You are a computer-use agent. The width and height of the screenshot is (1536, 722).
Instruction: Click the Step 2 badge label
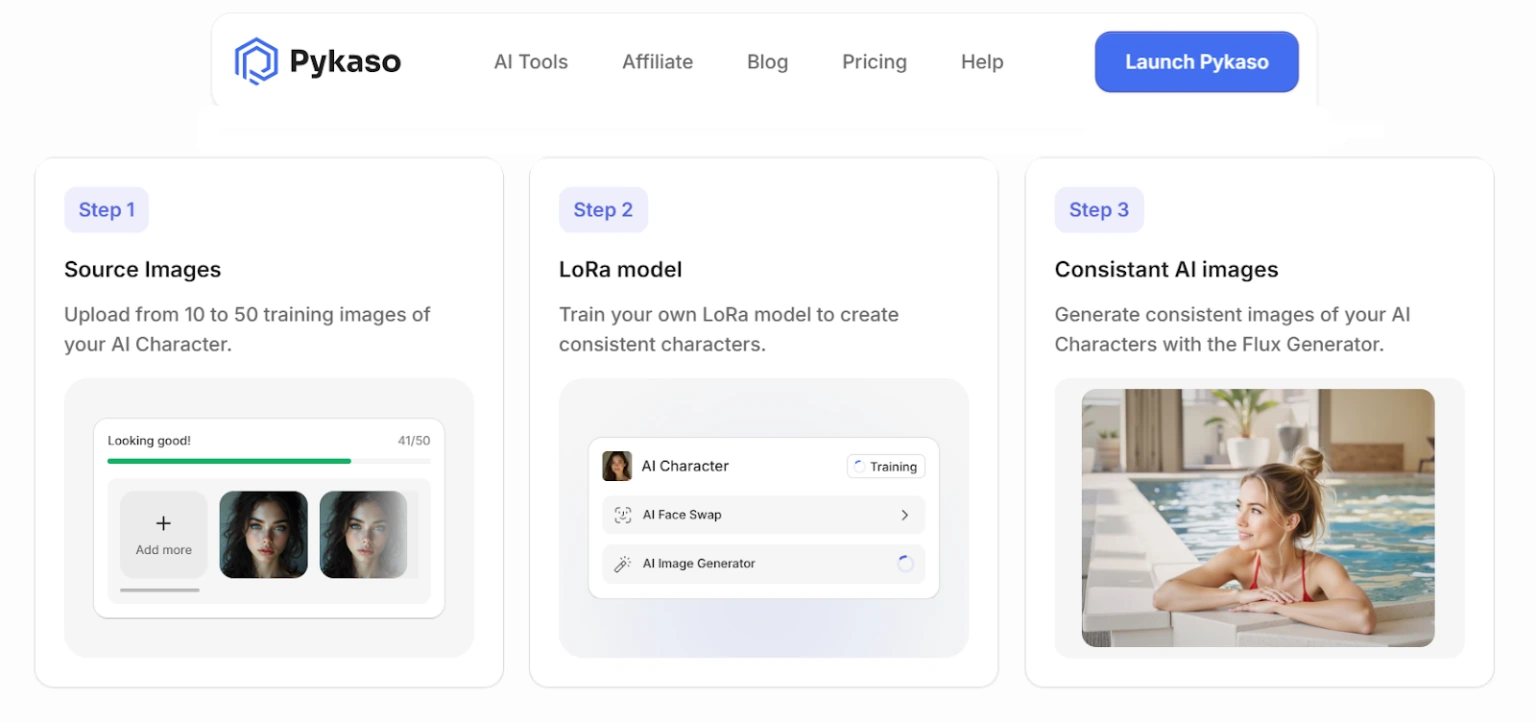pos(603,210)
